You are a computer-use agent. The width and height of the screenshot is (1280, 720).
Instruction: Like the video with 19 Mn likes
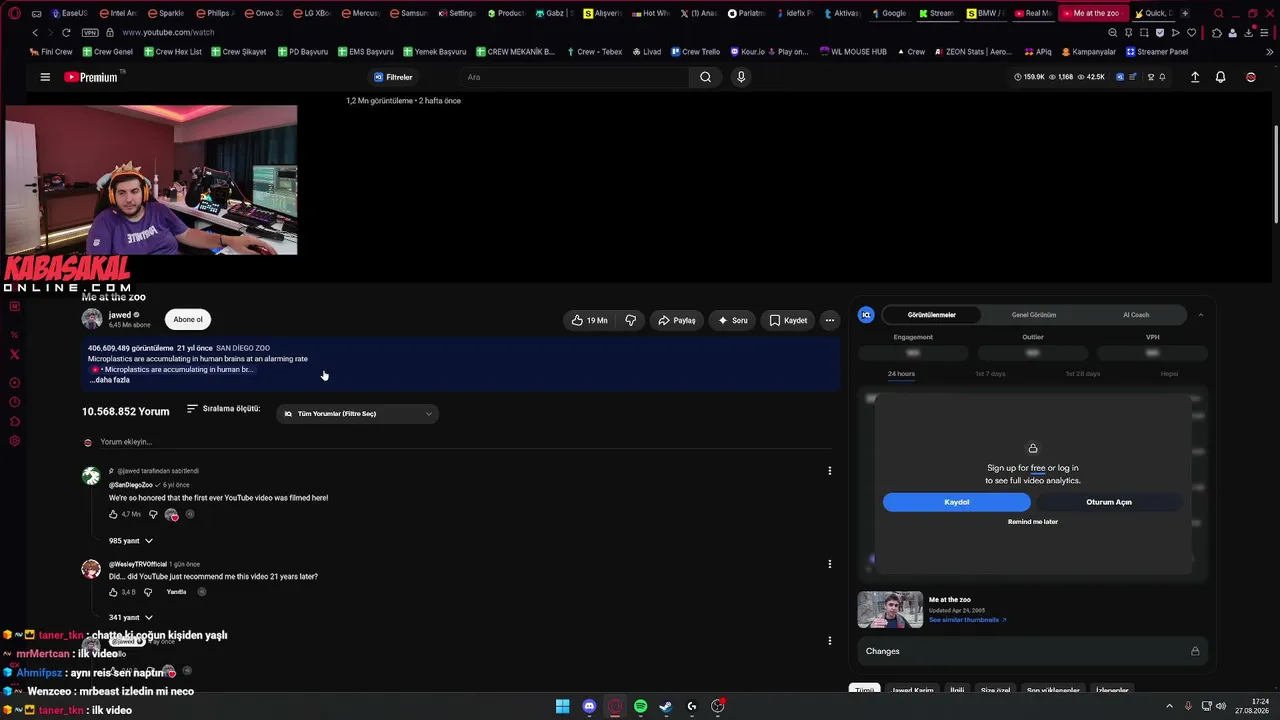tap(590, 320)
